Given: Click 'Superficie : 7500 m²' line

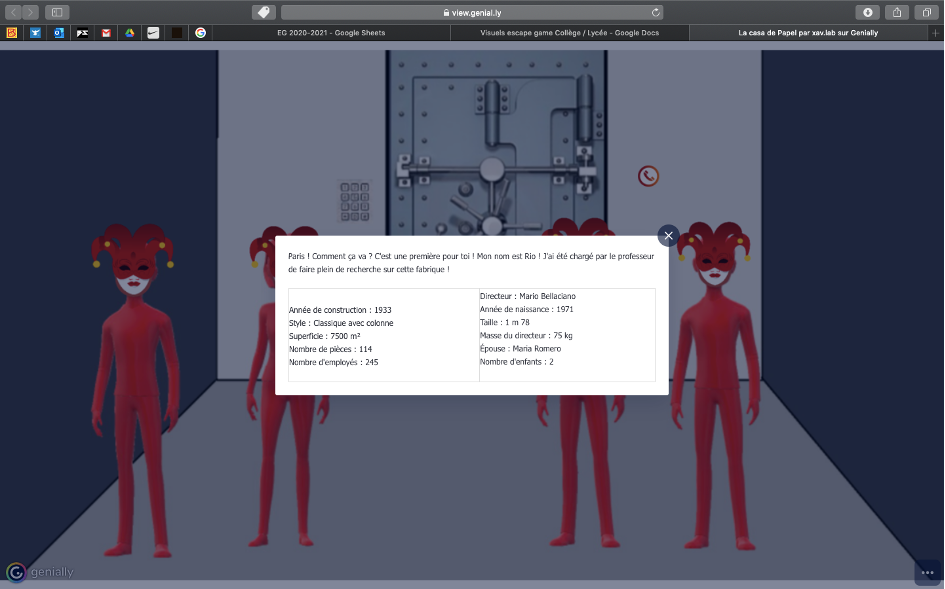Looking at the screenshot, I should [324, 336].
